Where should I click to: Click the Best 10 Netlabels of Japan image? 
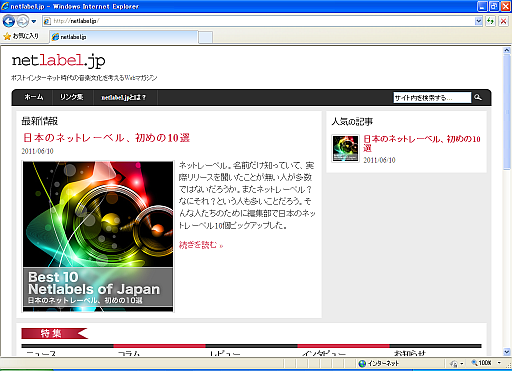click(98, 237)
